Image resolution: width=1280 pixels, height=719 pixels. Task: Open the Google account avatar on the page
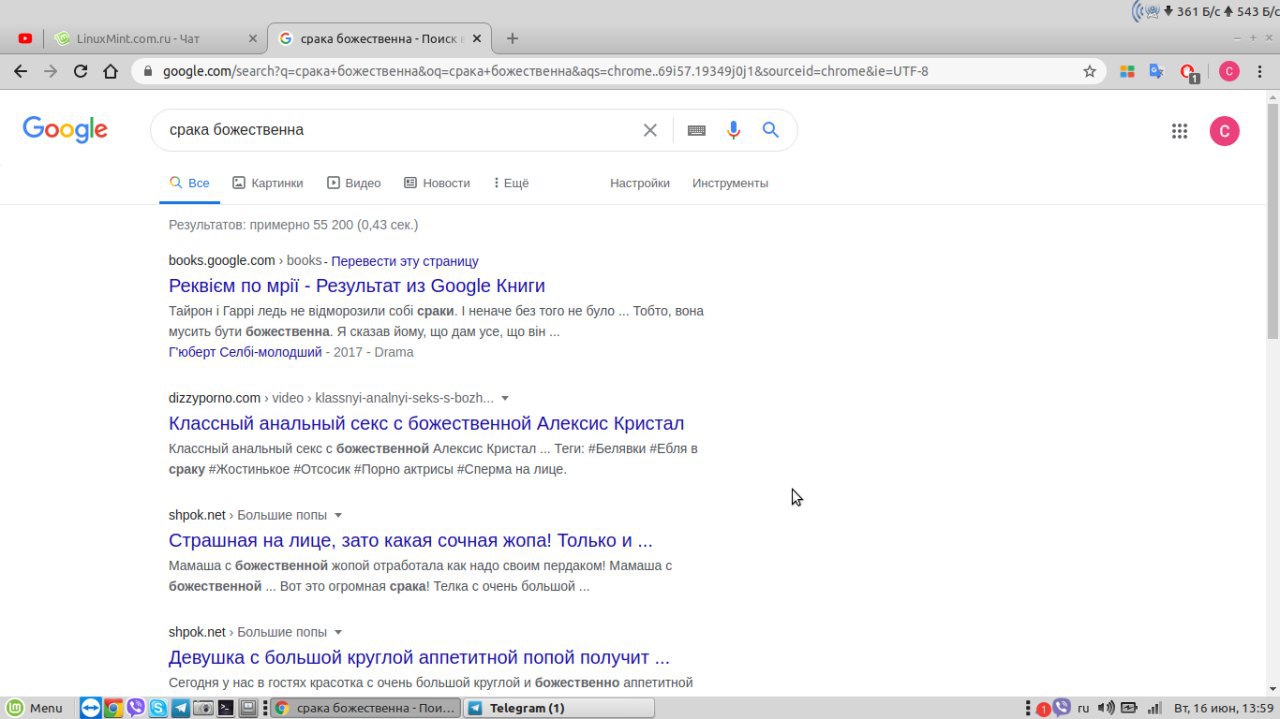[x=1224, y=131]
